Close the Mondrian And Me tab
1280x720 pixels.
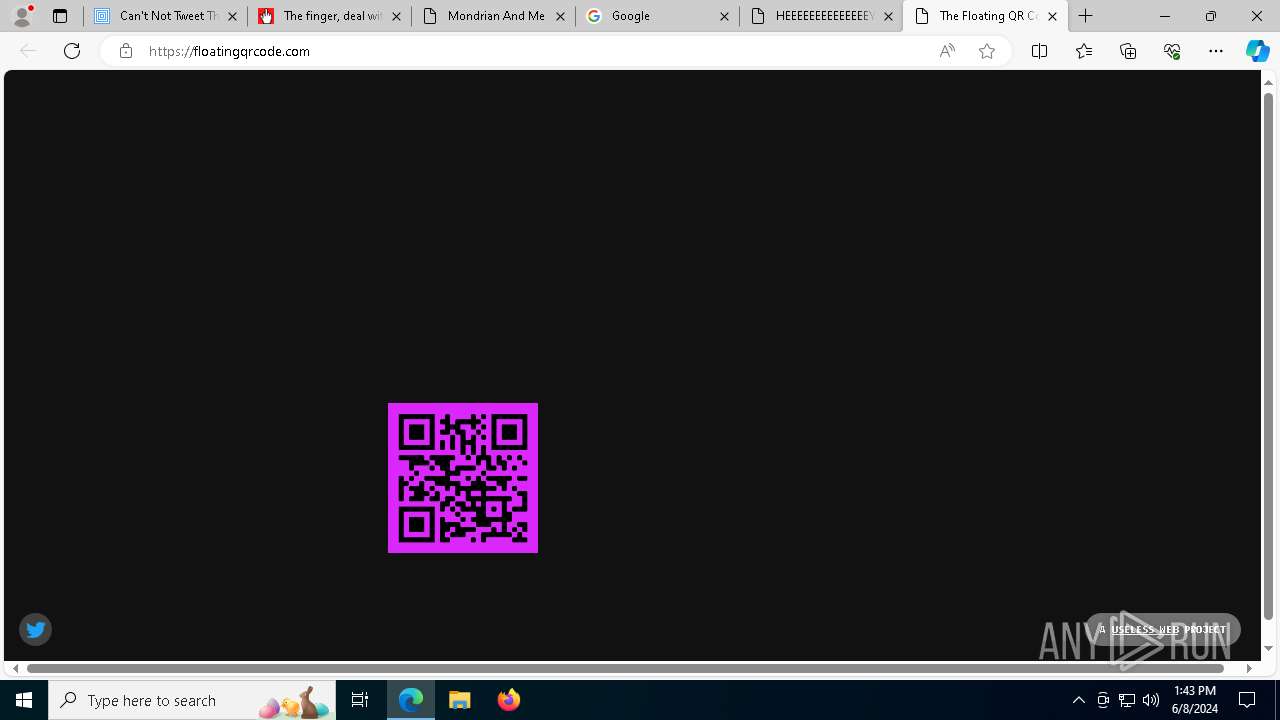point(560,16)
